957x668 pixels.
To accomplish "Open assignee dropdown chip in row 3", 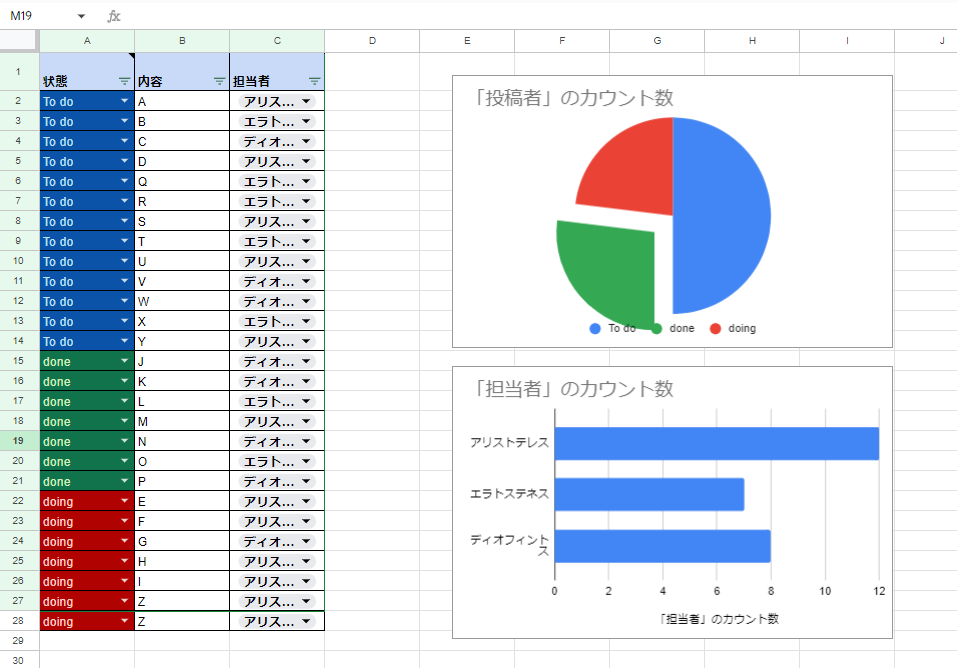I will 277,122.
